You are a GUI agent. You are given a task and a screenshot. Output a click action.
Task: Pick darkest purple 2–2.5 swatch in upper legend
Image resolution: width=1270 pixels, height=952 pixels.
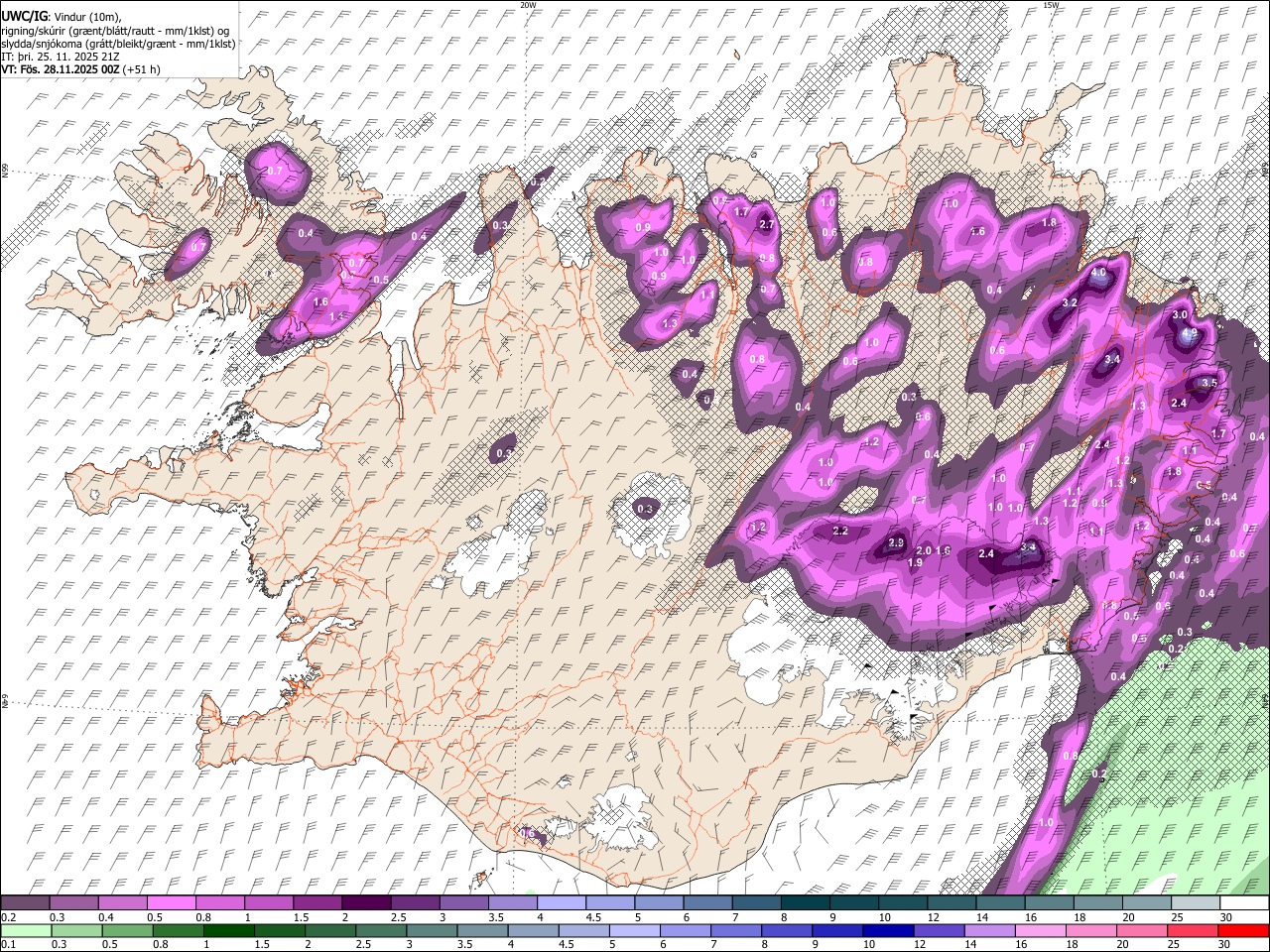click(x=366, y=903)
